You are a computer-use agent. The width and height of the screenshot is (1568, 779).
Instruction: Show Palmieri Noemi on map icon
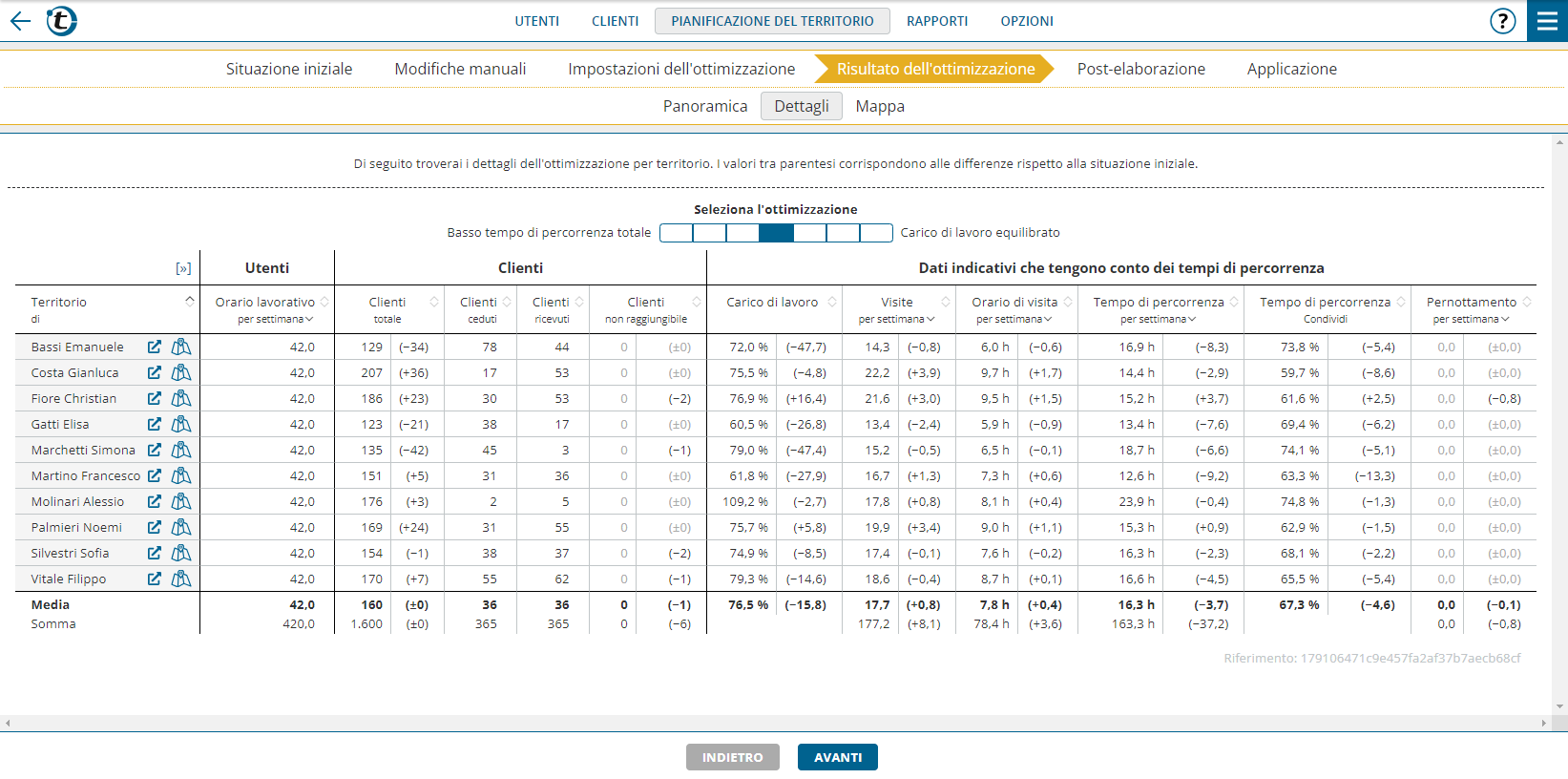(181, 527)
